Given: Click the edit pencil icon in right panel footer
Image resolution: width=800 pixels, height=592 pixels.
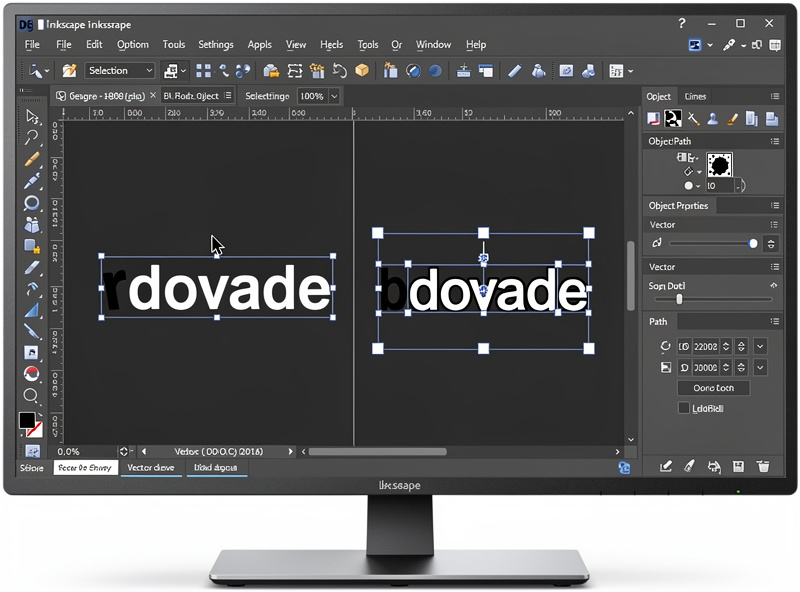Looking at the screenshot, I should [666, 466].
